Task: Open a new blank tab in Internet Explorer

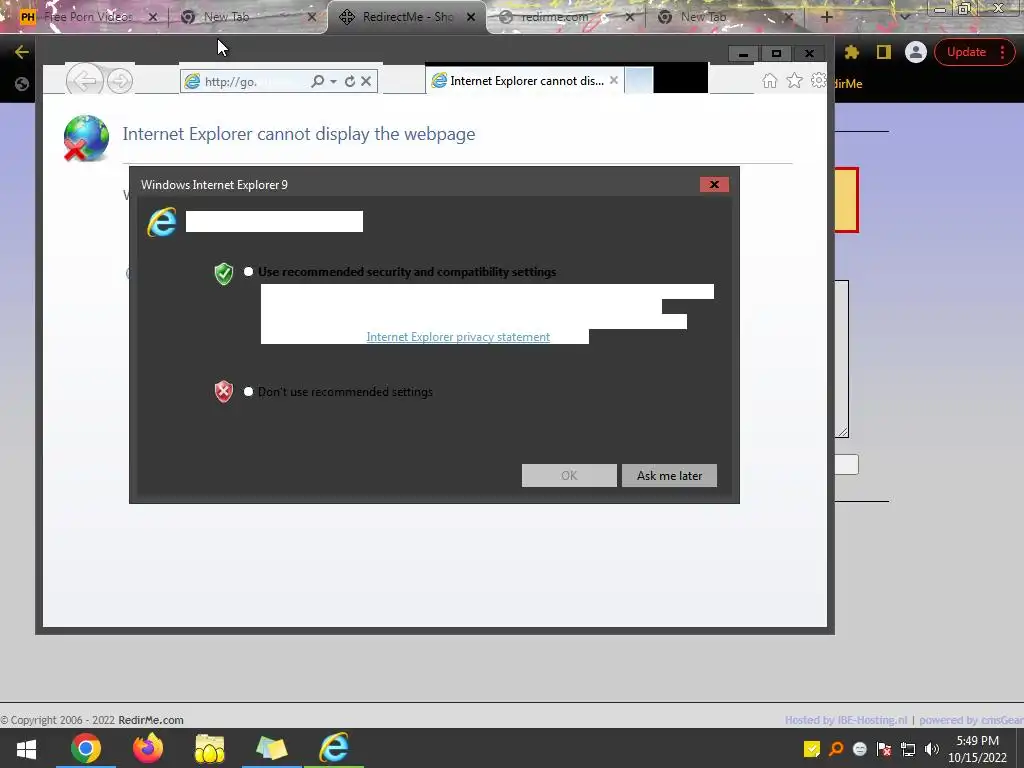Action: point(639,81)
